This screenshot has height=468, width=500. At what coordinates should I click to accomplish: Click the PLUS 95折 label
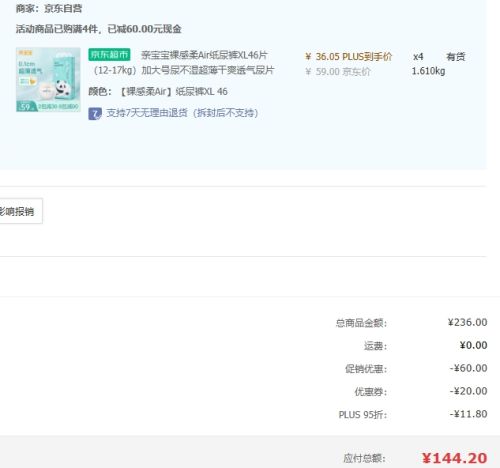click(363, 415)
